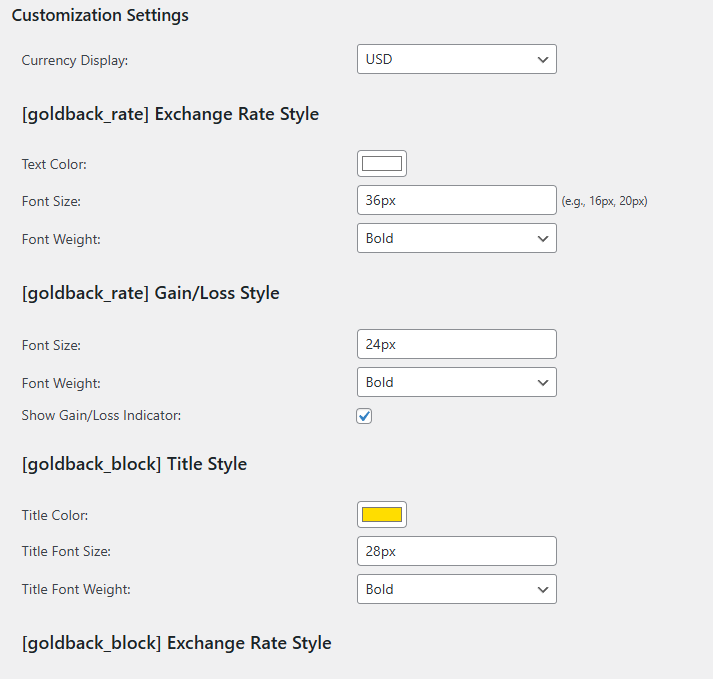The image size is (713, 679).
Task: Expand Font Weight dropdown under Gain/Loss Style
Action: click(456, 382)
